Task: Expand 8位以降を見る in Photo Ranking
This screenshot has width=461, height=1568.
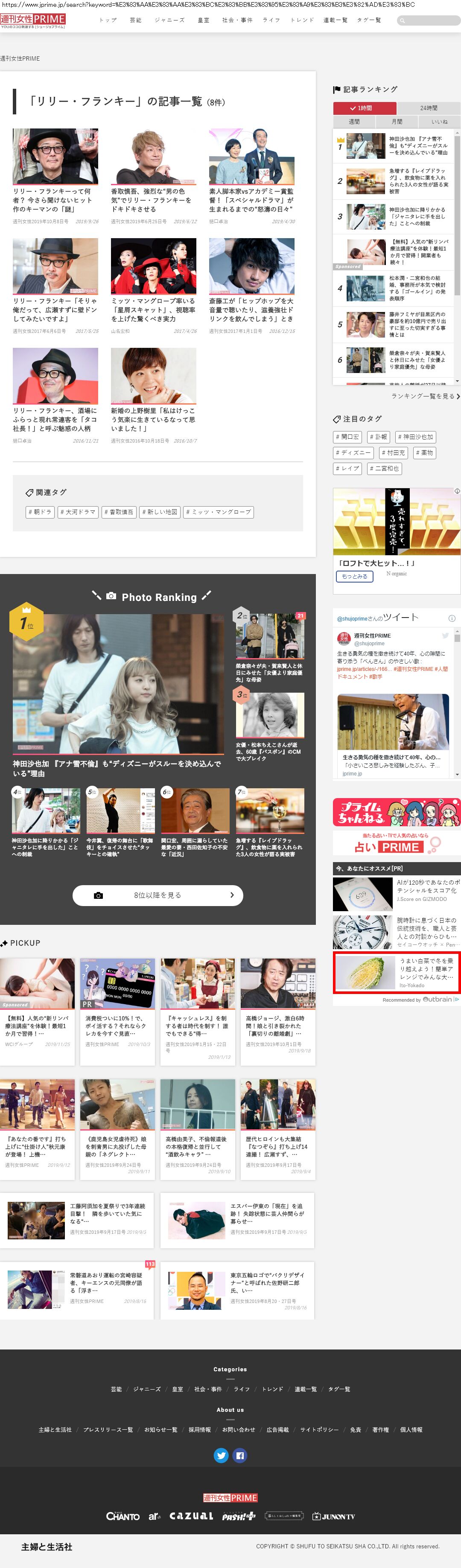Action: [158, 895]
